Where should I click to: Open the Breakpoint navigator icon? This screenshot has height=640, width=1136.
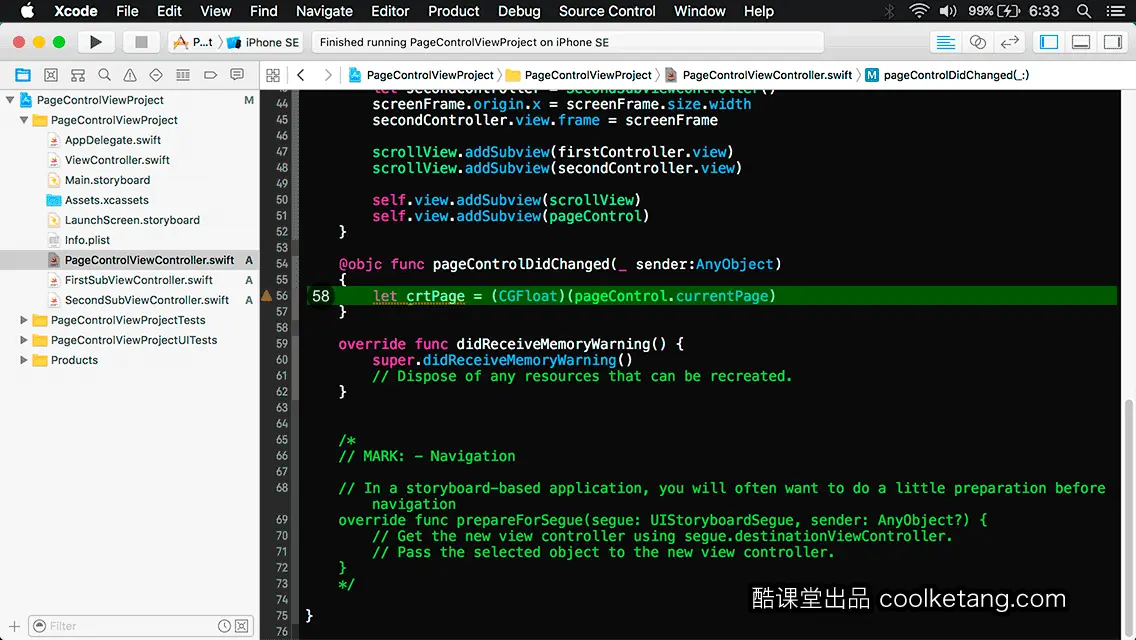coord(210,75)
